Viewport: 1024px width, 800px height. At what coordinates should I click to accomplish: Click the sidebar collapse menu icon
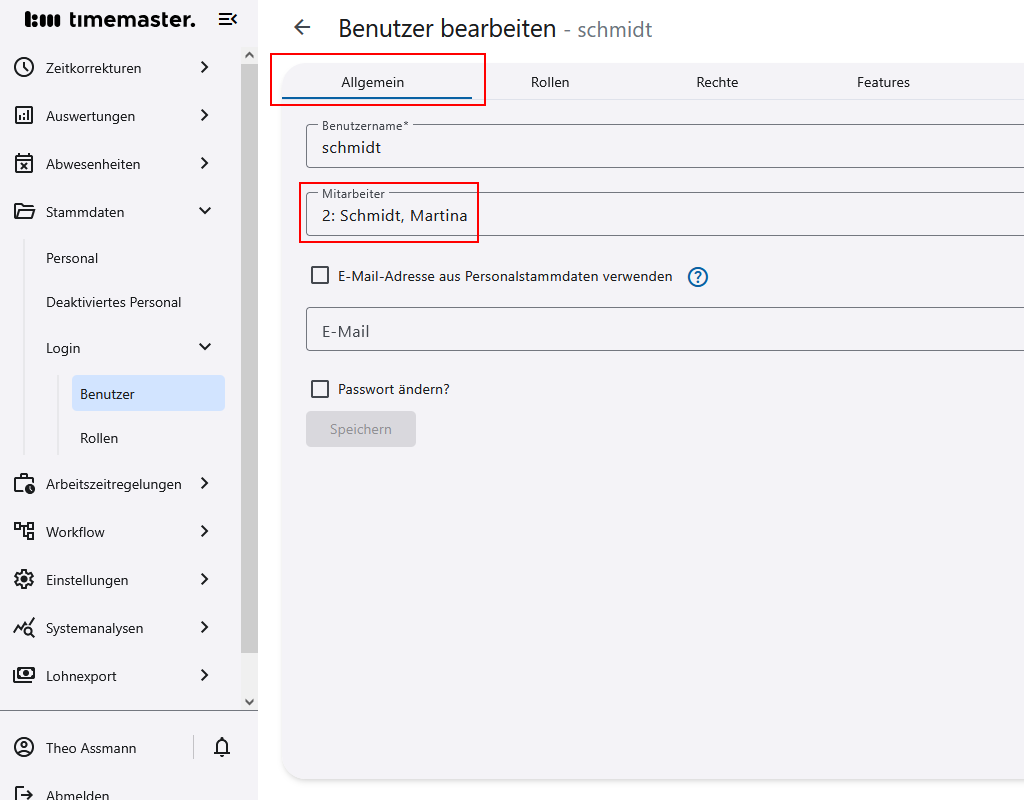227,19
